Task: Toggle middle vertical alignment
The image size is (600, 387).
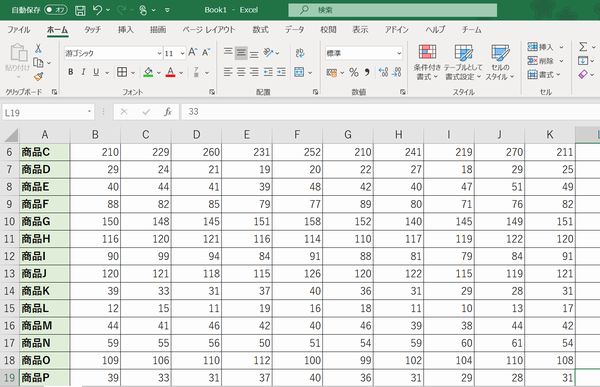Action: point(241,53)
